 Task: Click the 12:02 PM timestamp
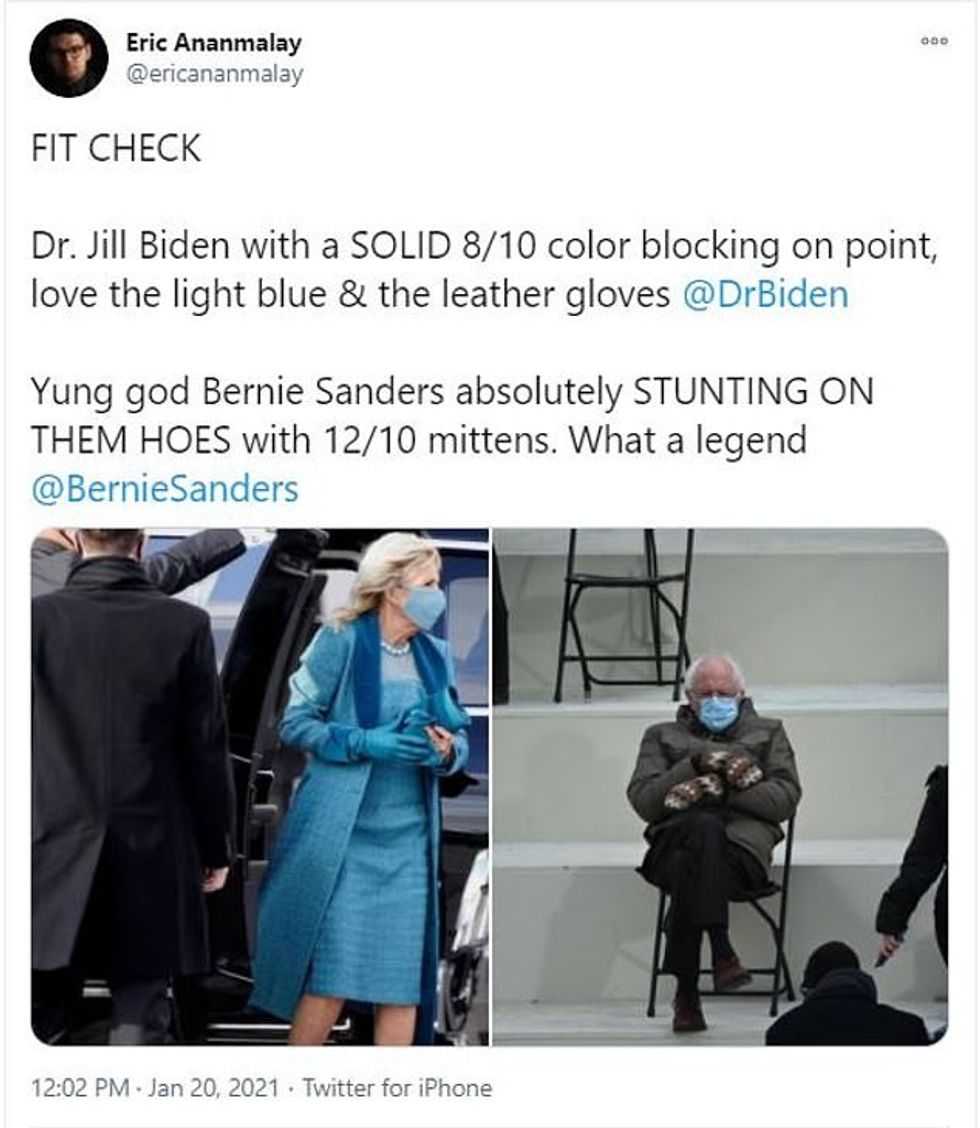tap(80, 1087)
